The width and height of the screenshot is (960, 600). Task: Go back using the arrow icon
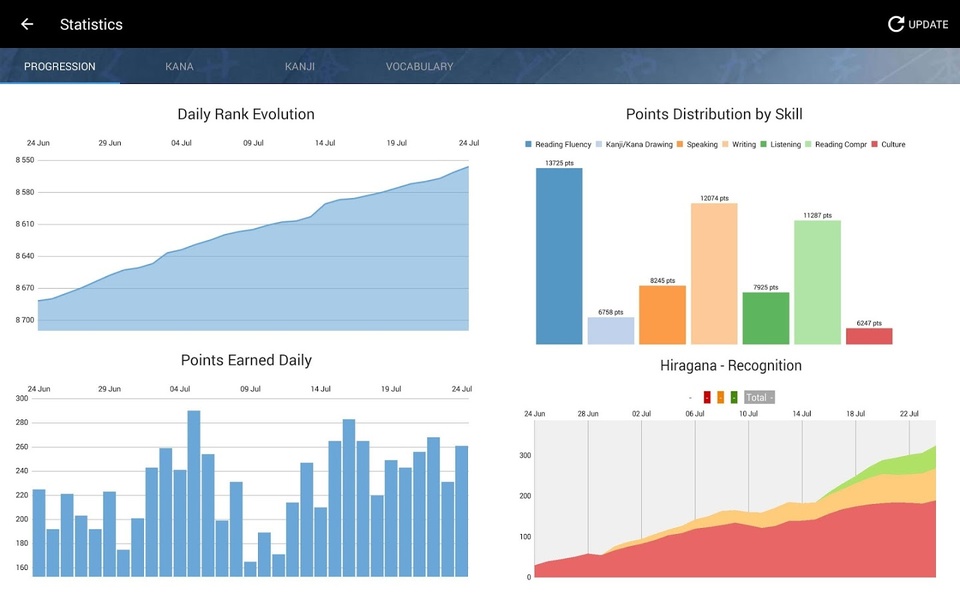[27, 24]
